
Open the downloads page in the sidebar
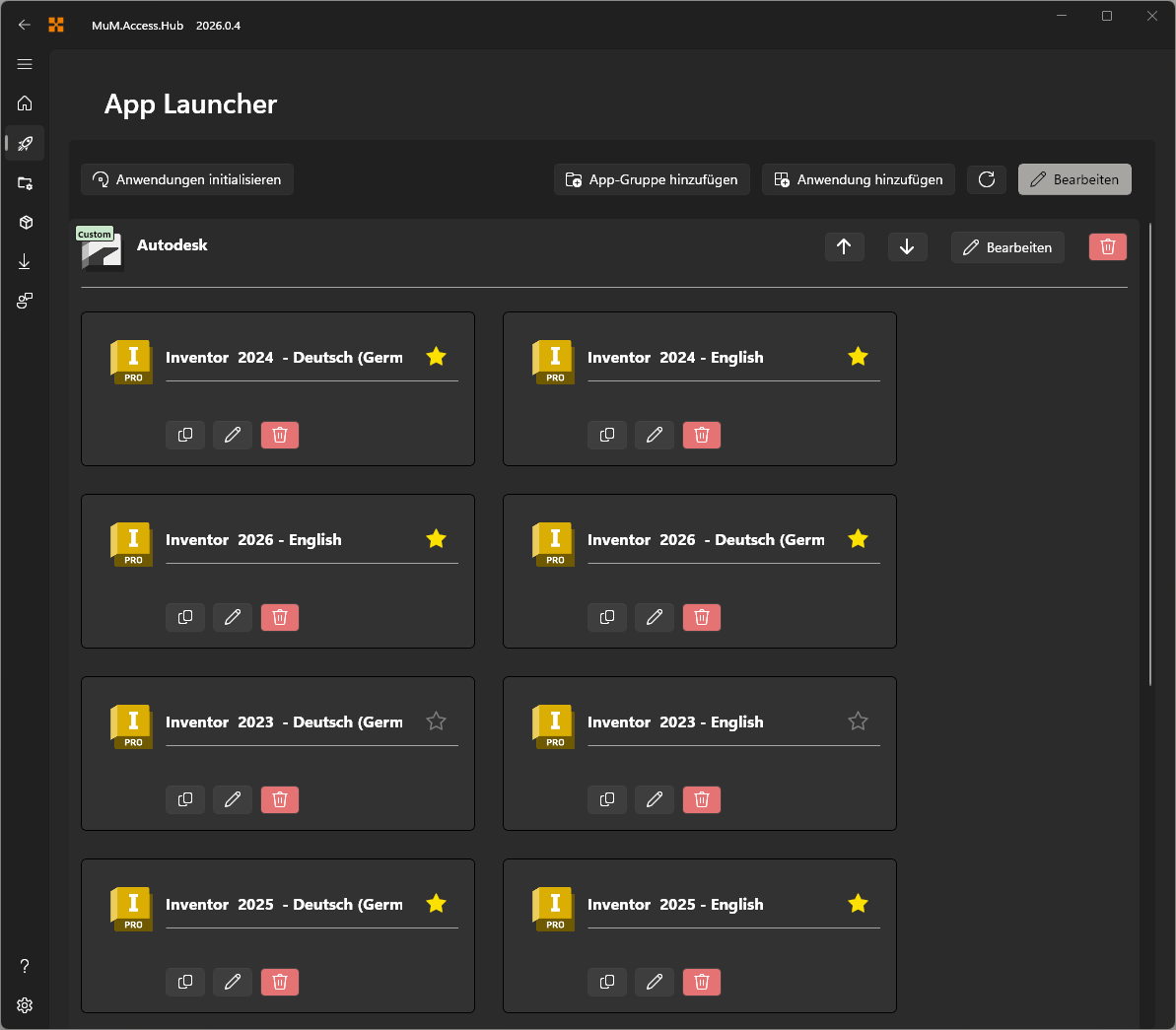(x=25, y=261)
